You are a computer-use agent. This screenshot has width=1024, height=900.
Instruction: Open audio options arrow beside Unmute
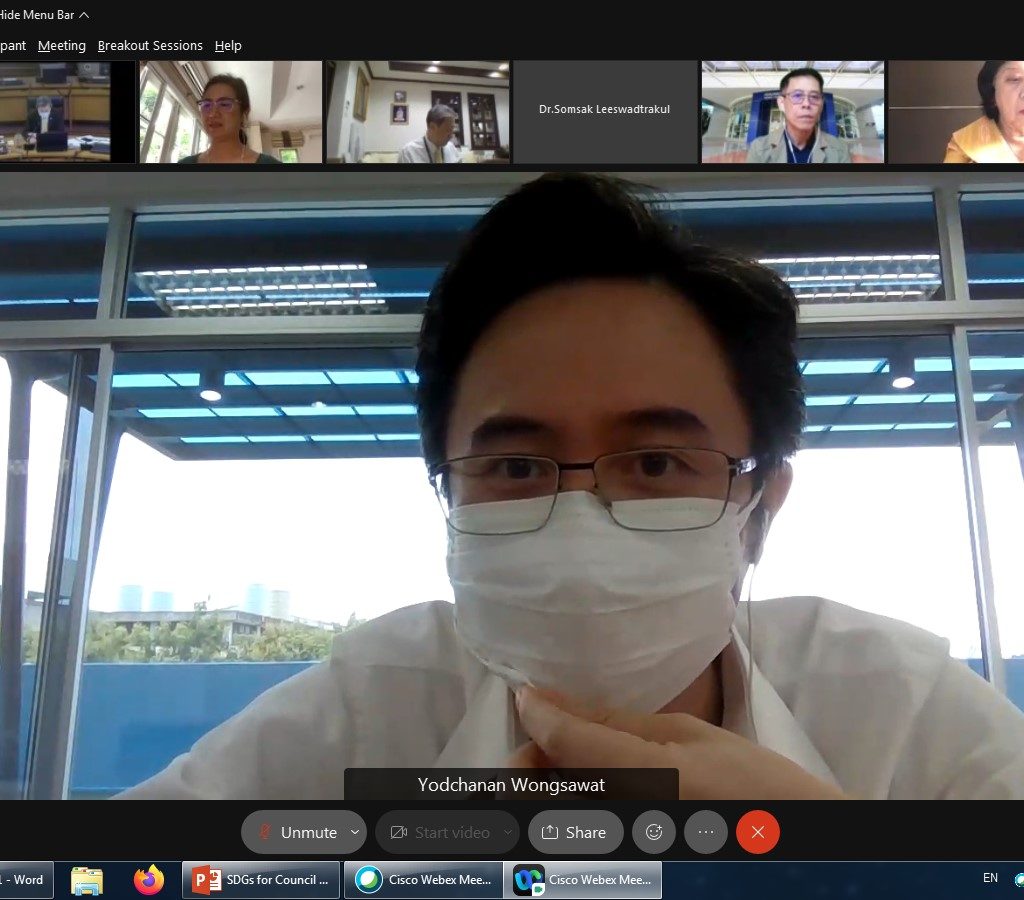354,832
